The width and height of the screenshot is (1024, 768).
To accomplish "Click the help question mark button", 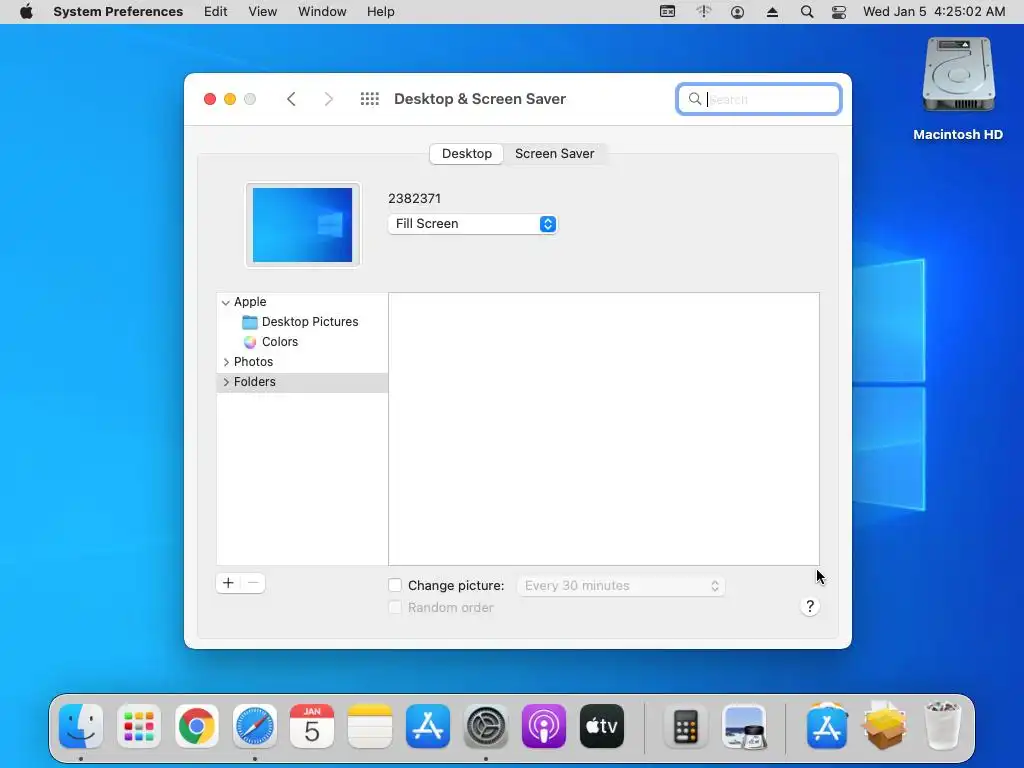I will coord(810,607).
